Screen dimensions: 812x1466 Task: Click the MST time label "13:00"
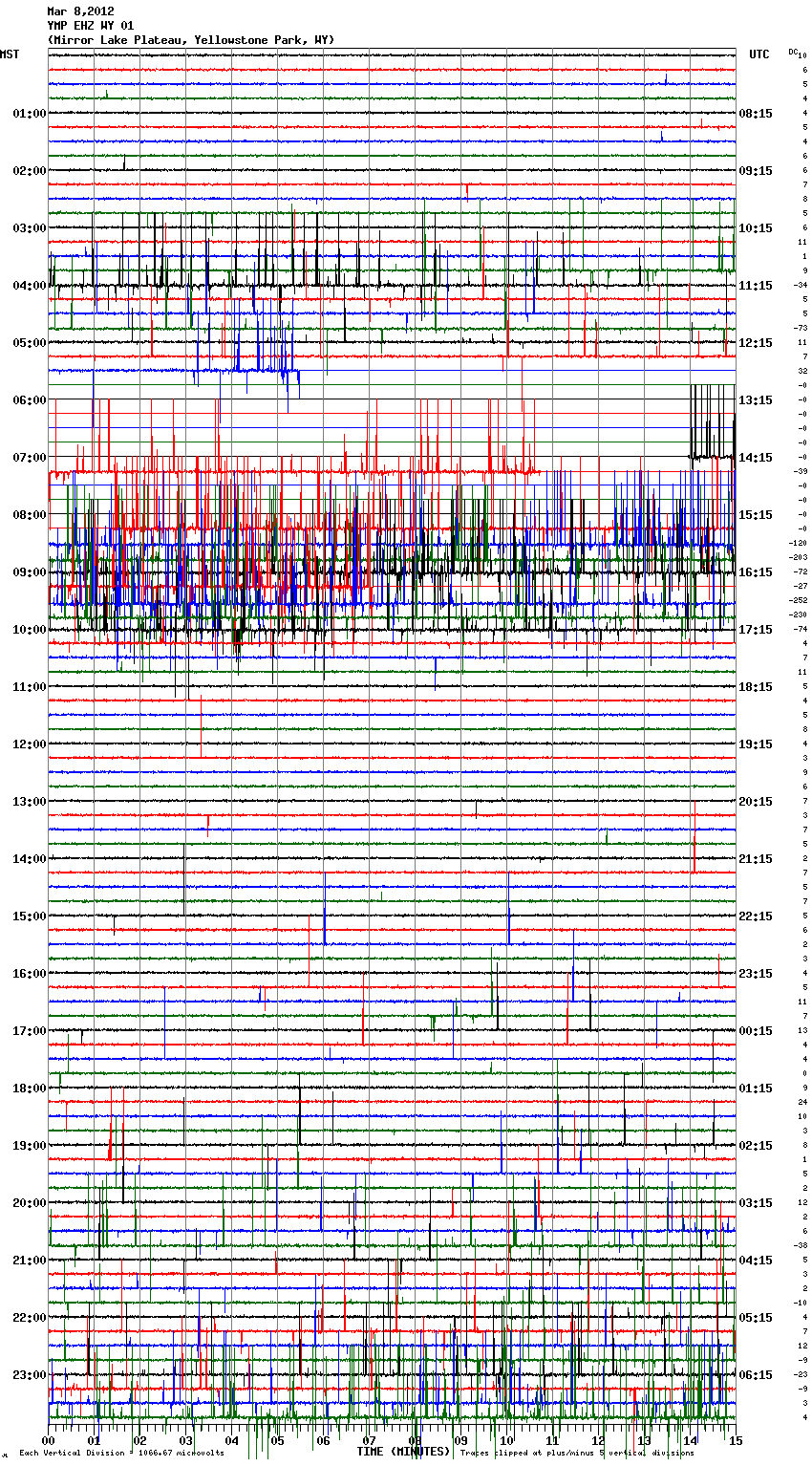click(30, 802)
